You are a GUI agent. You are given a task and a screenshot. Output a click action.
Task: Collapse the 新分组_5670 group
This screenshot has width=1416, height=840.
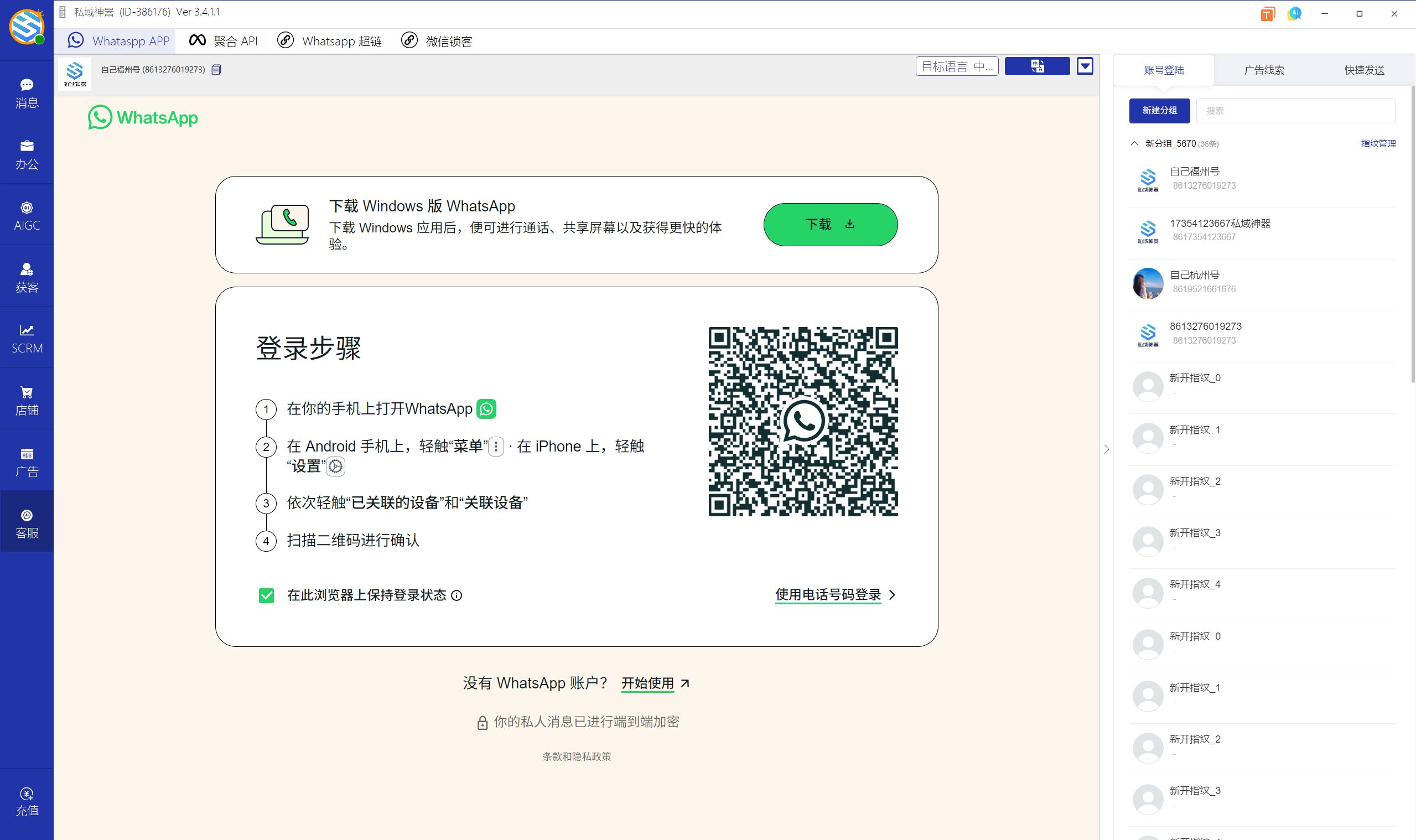[1134, 143]
